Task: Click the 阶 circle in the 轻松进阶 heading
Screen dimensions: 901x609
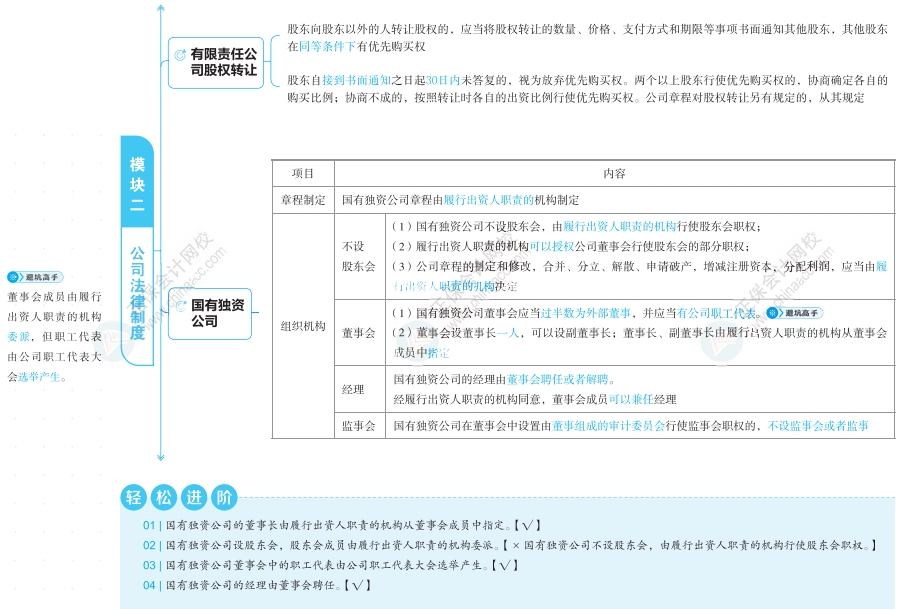Action: coord(224,497)
